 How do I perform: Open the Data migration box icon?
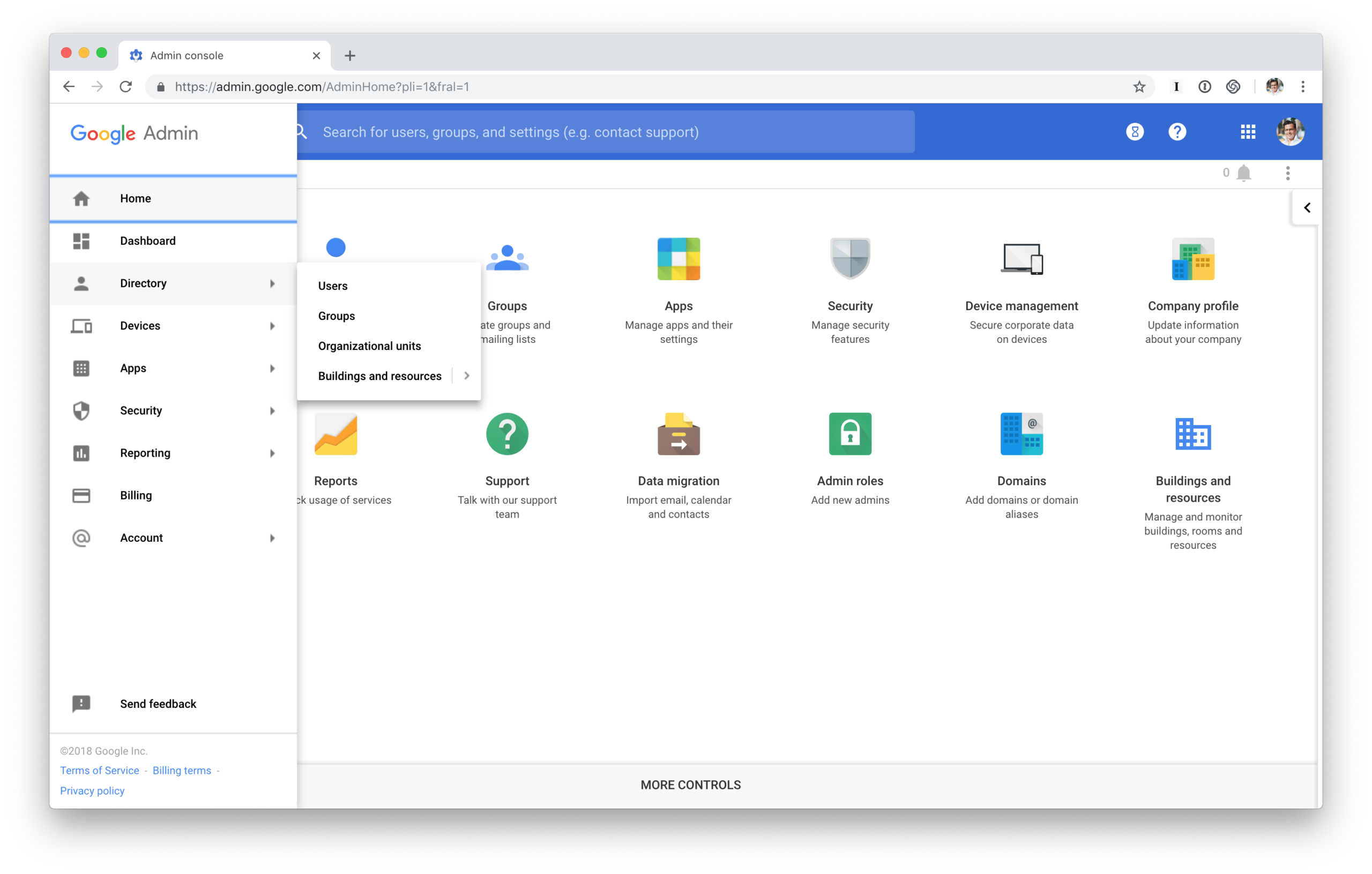click(x=678, y=434)
